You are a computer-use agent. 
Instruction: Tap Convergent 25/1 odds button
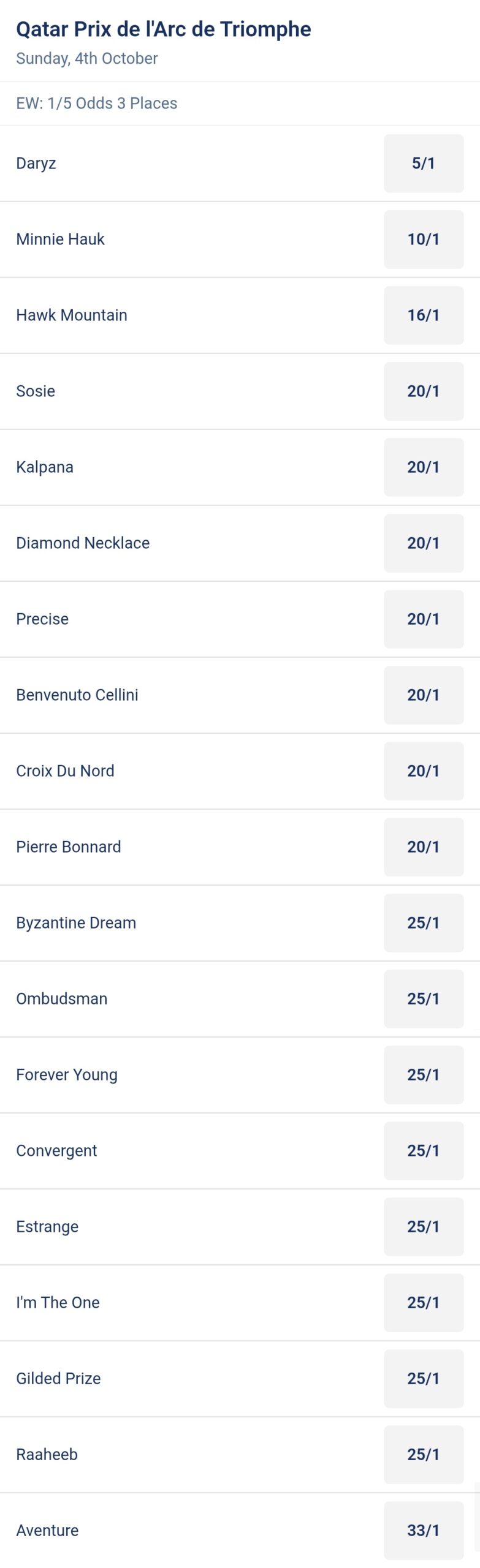(x=424, y=1151)
